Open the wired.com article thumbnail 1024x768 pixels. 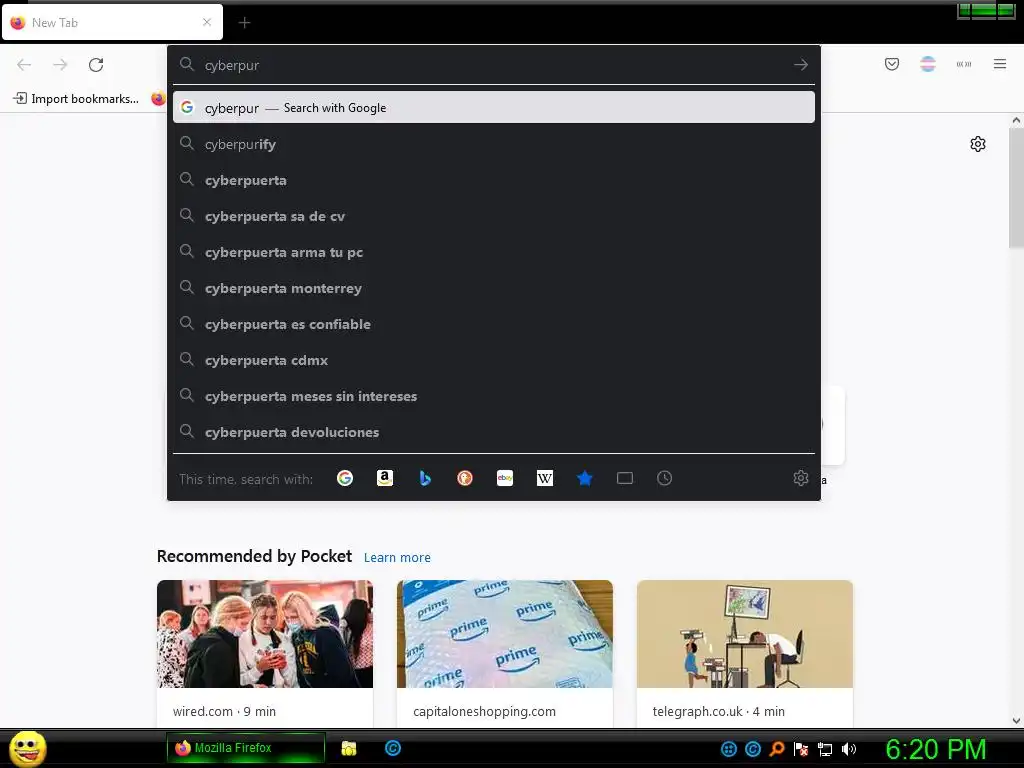[265, 633]
